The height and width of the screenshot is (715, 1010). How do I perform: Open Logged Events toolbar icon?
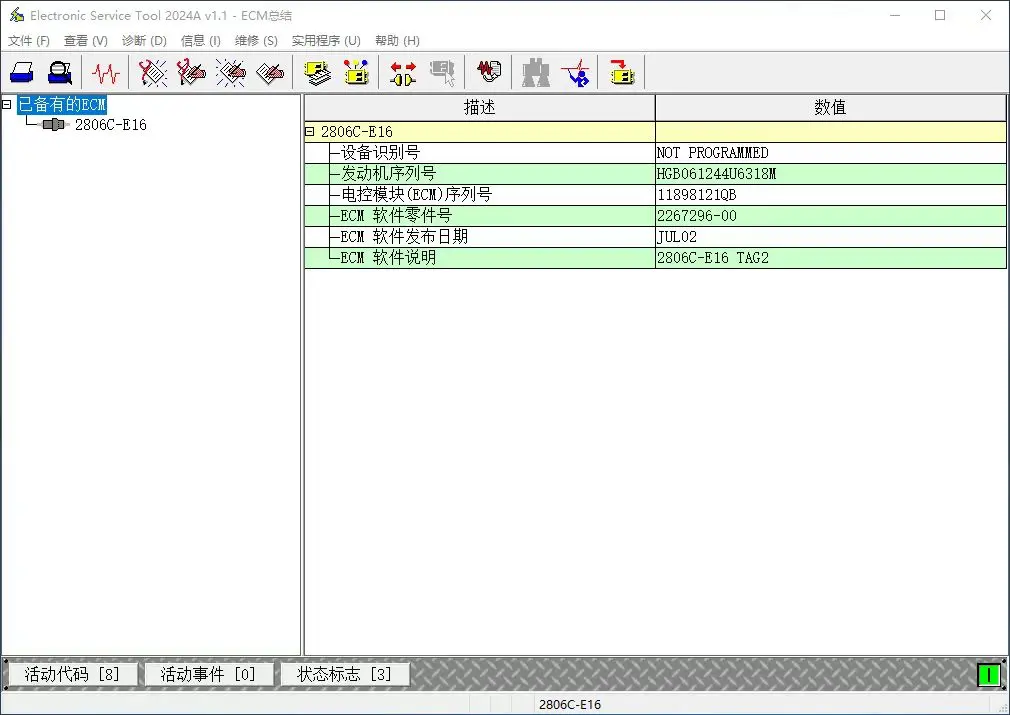[270, 72]
